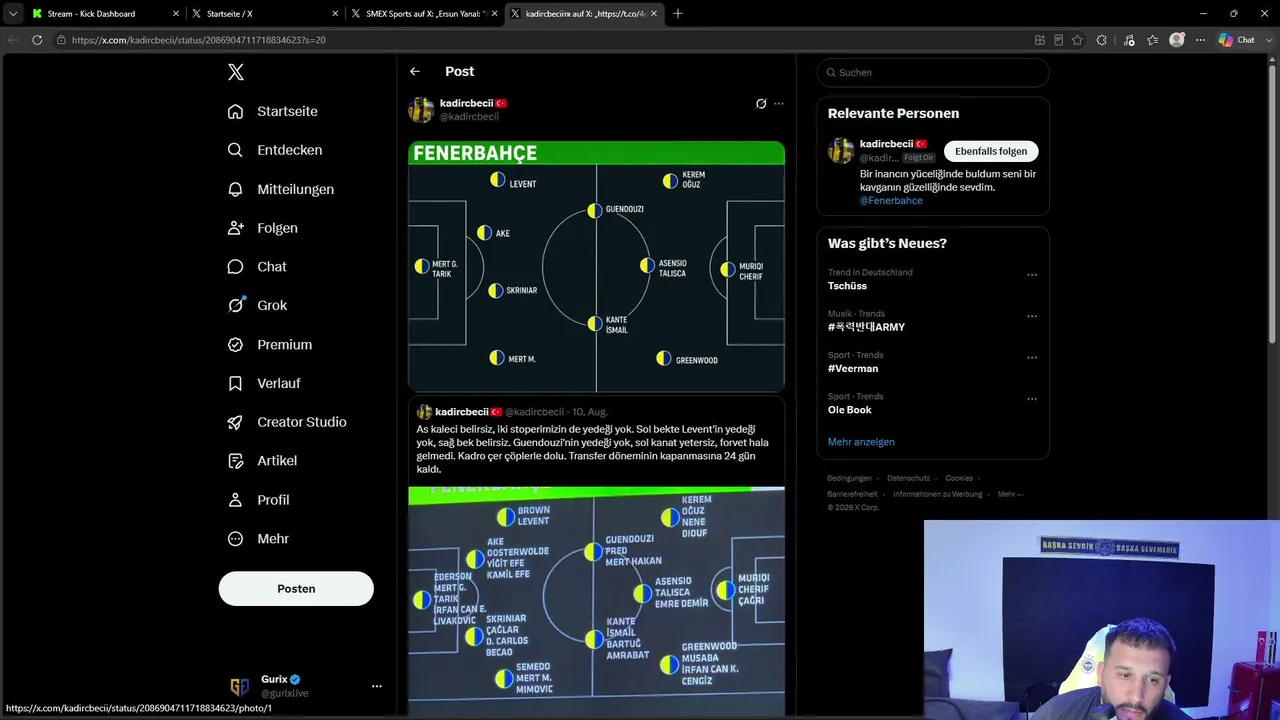The width and height of the screenshot is (1280, 720).
Task: View site information lock icon
Action: click(61, 40)
